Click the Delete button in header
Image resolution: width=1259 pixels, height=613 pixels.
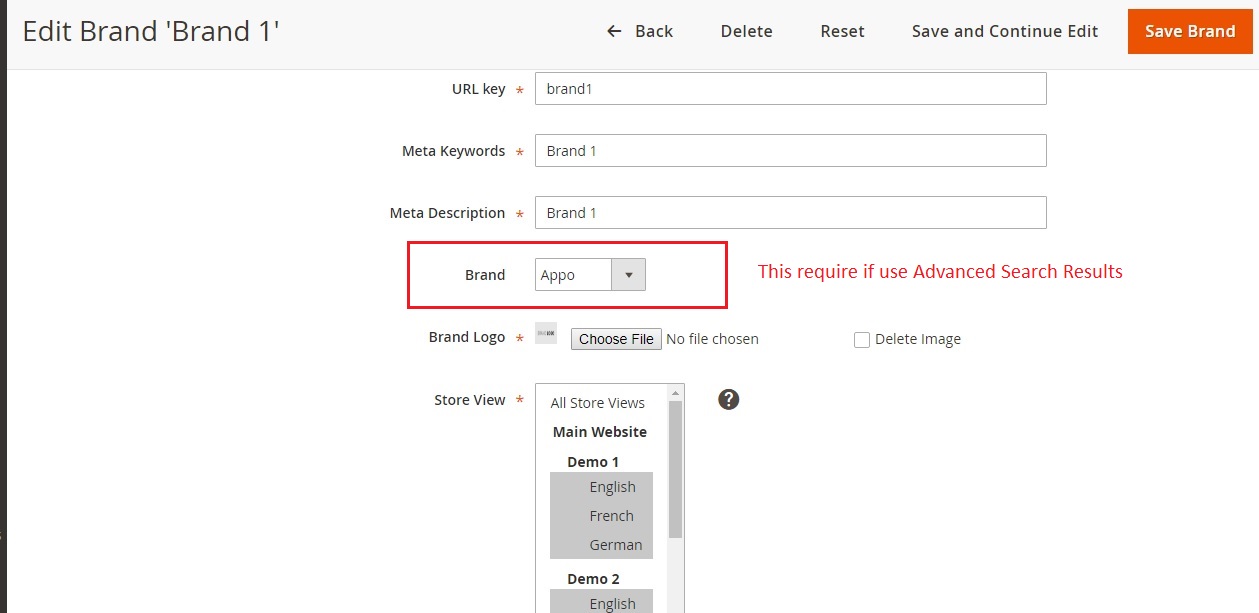[x=746, y=31]
